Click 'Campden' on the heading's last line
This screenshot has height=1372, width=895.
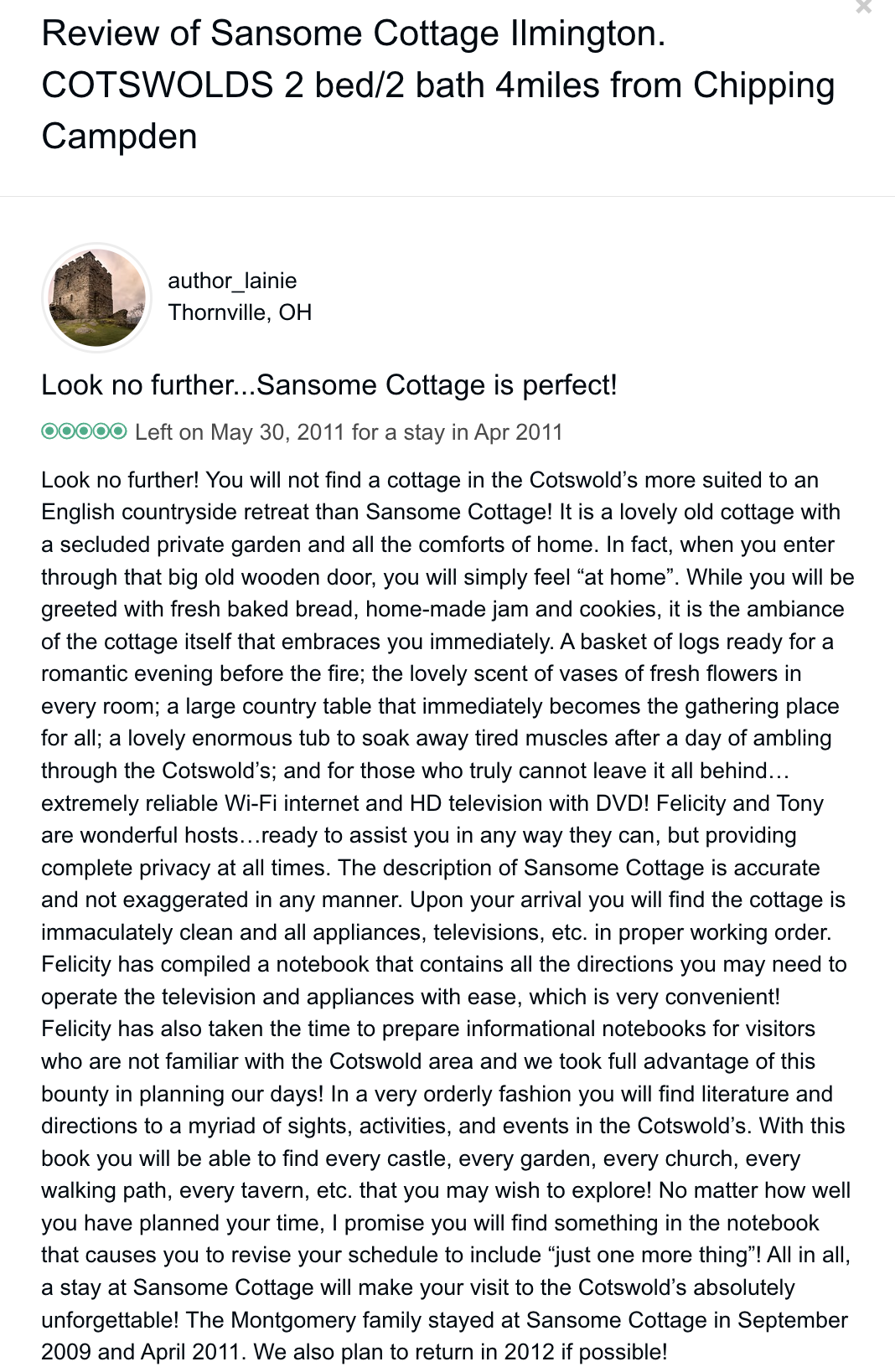tap(119, 137)
